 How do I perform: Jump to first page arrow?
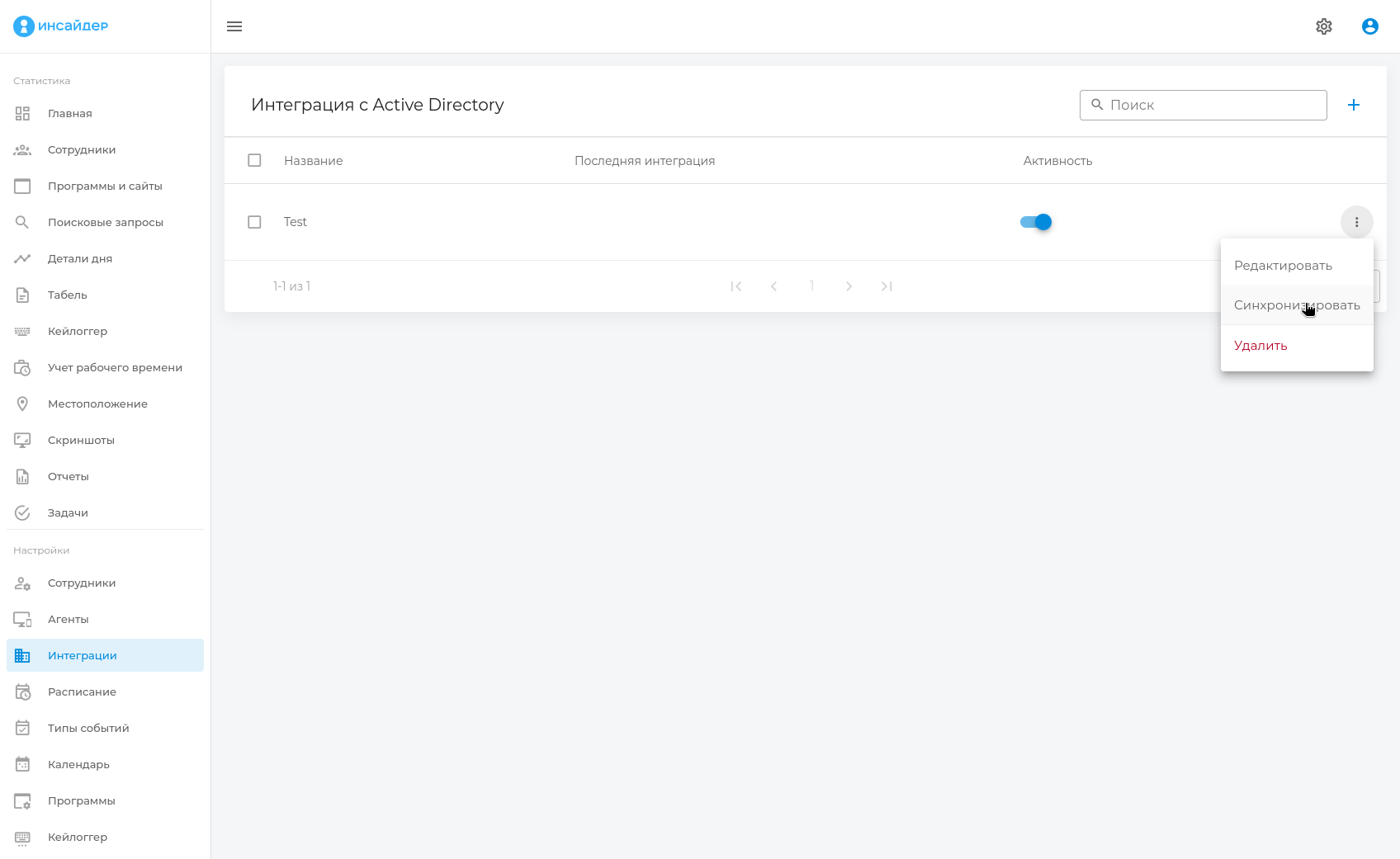pos(735,286)
